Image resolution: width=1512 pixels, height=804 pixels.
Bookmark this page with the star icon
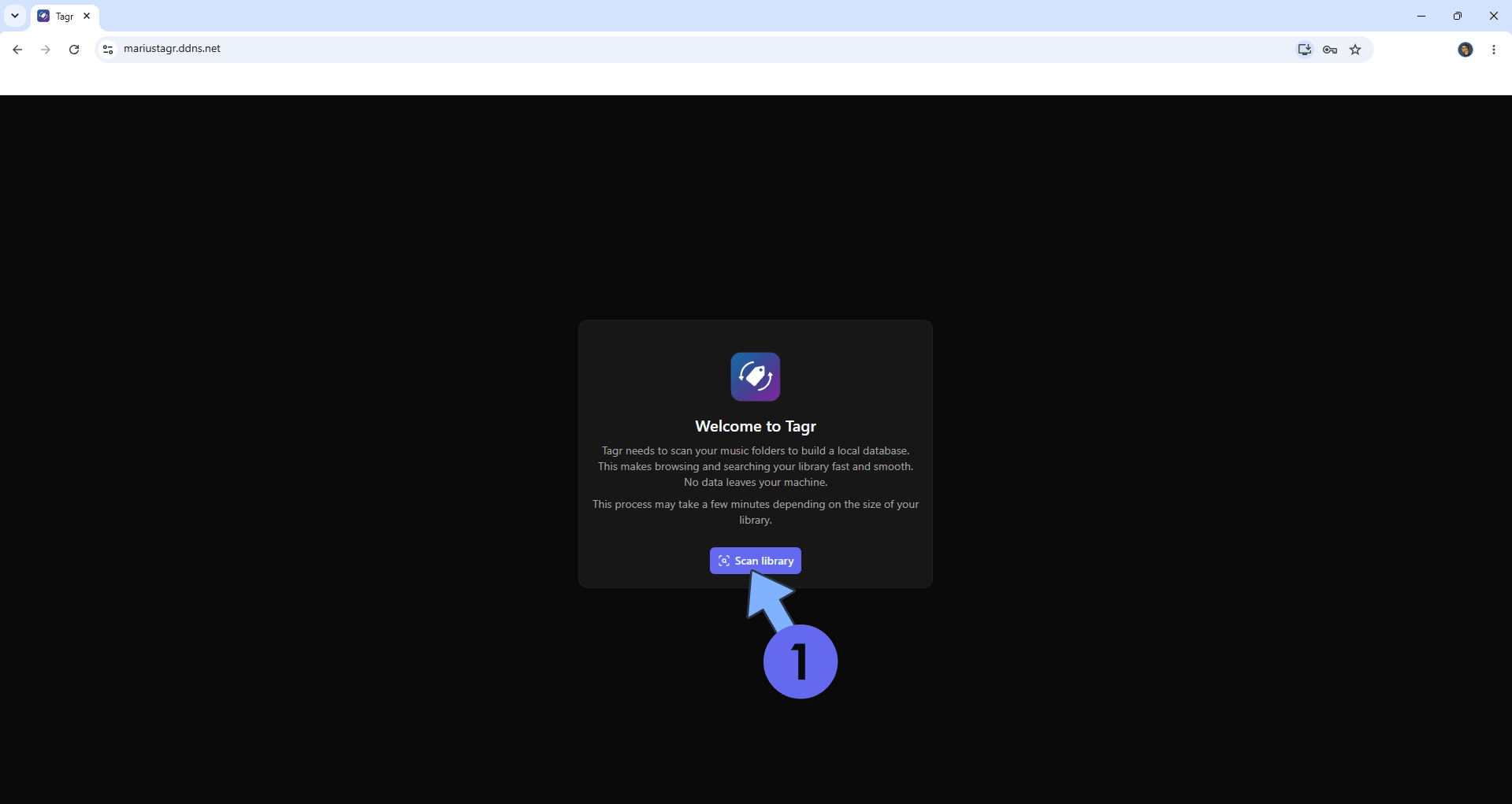coord(1355,50)
